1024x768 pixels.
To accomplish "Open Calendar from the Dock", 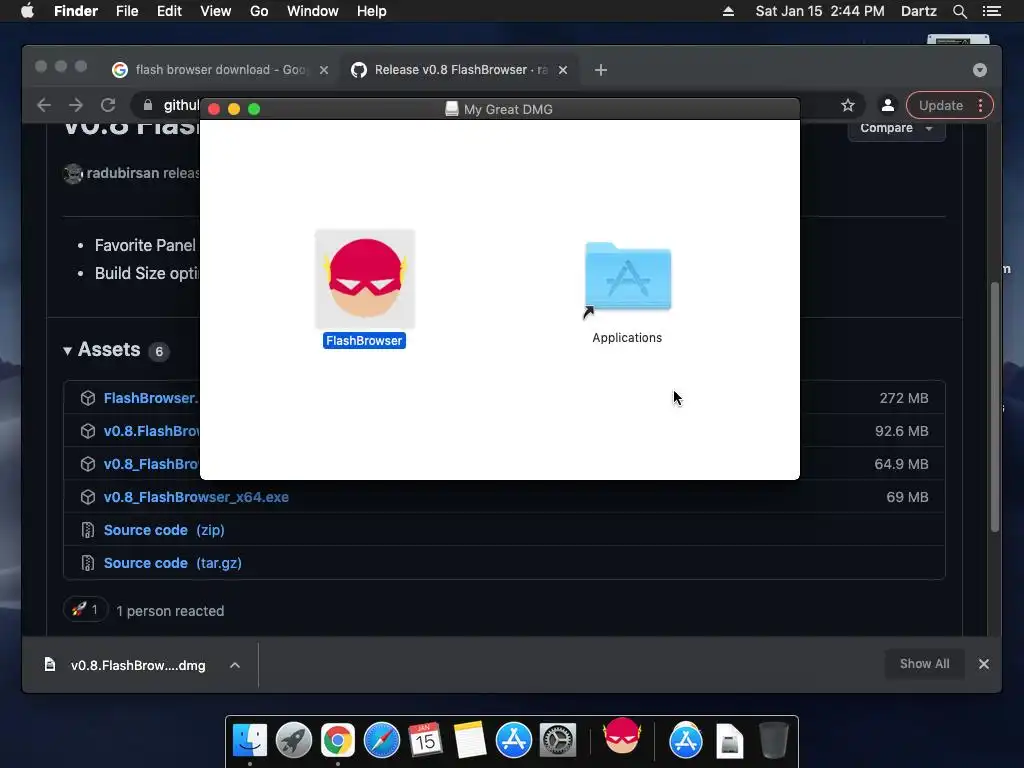I will (x=425, y=740).
